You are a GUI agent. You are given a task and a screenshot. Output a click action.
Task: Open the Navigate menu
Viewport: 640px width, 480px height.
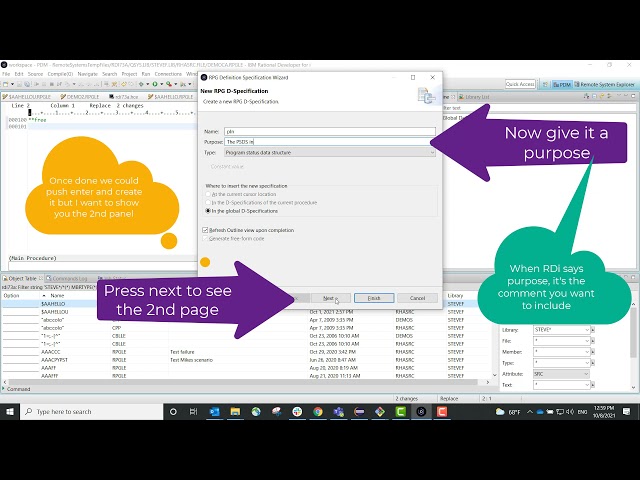point(87,74)
